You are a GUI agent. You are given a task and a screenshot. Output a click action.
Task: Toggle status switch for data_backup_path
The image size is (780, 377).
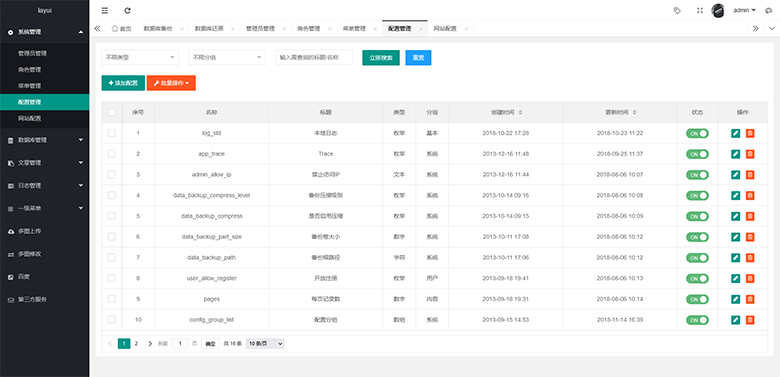pyautogui.click(x=697, y=258)
